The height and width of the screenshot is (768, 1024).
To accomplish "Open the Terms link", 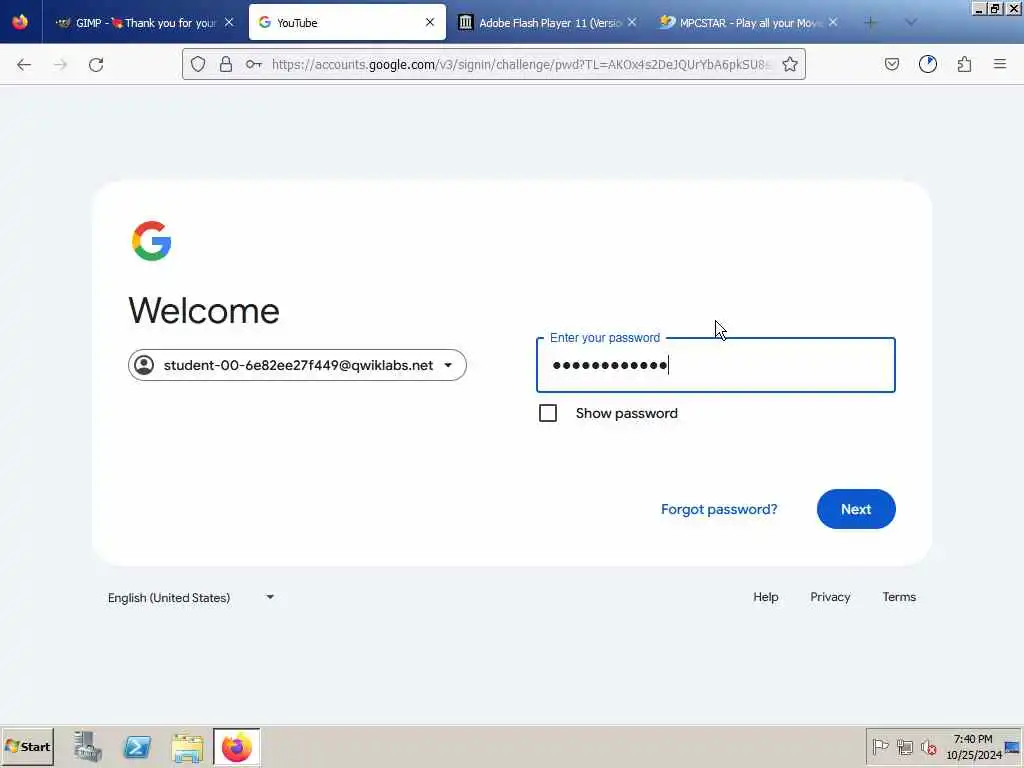I will tap(899, 597).
